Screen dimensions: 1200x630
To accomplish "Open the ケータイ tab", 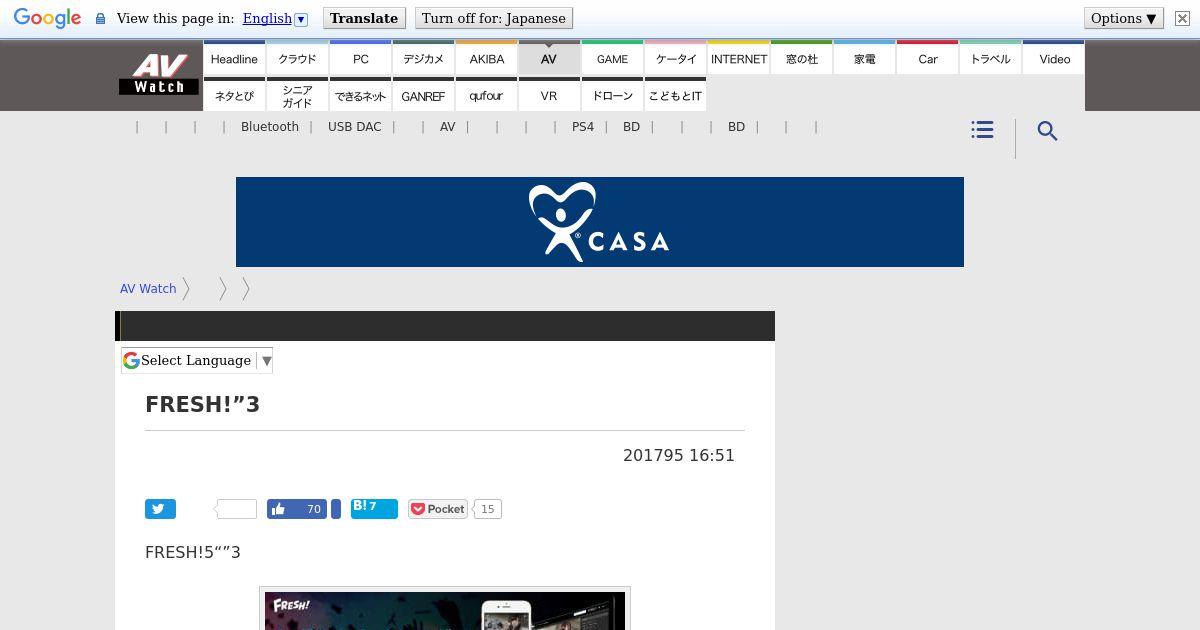I will coord(676,58).
